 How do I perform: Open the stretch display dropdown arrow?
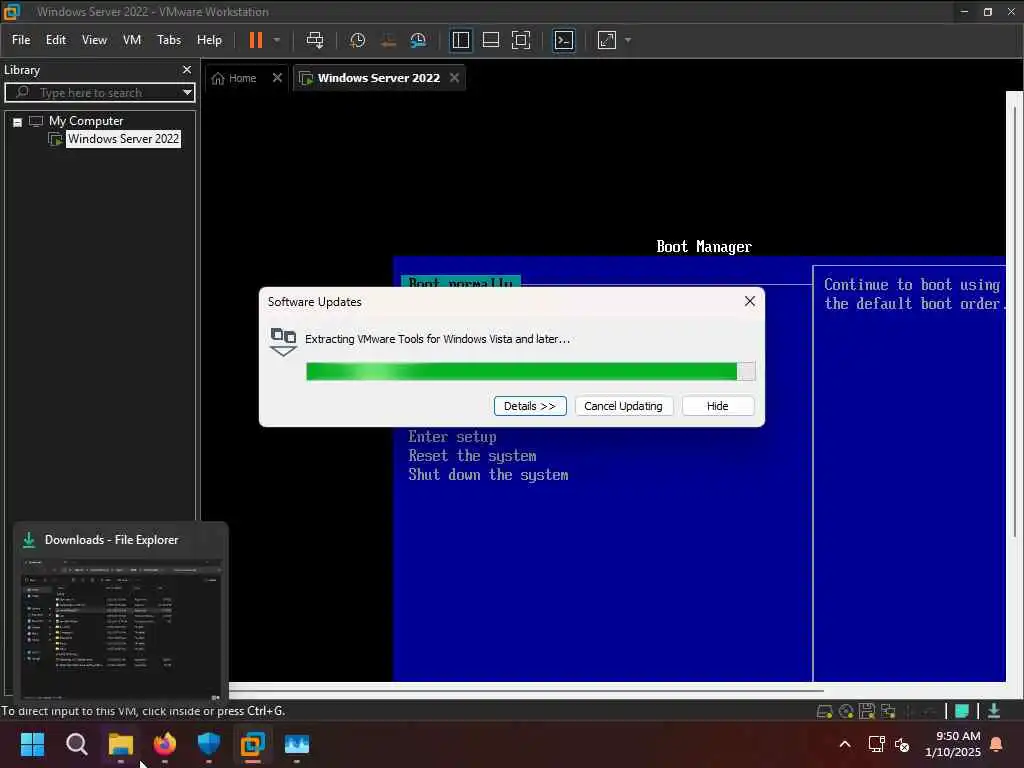628,40
